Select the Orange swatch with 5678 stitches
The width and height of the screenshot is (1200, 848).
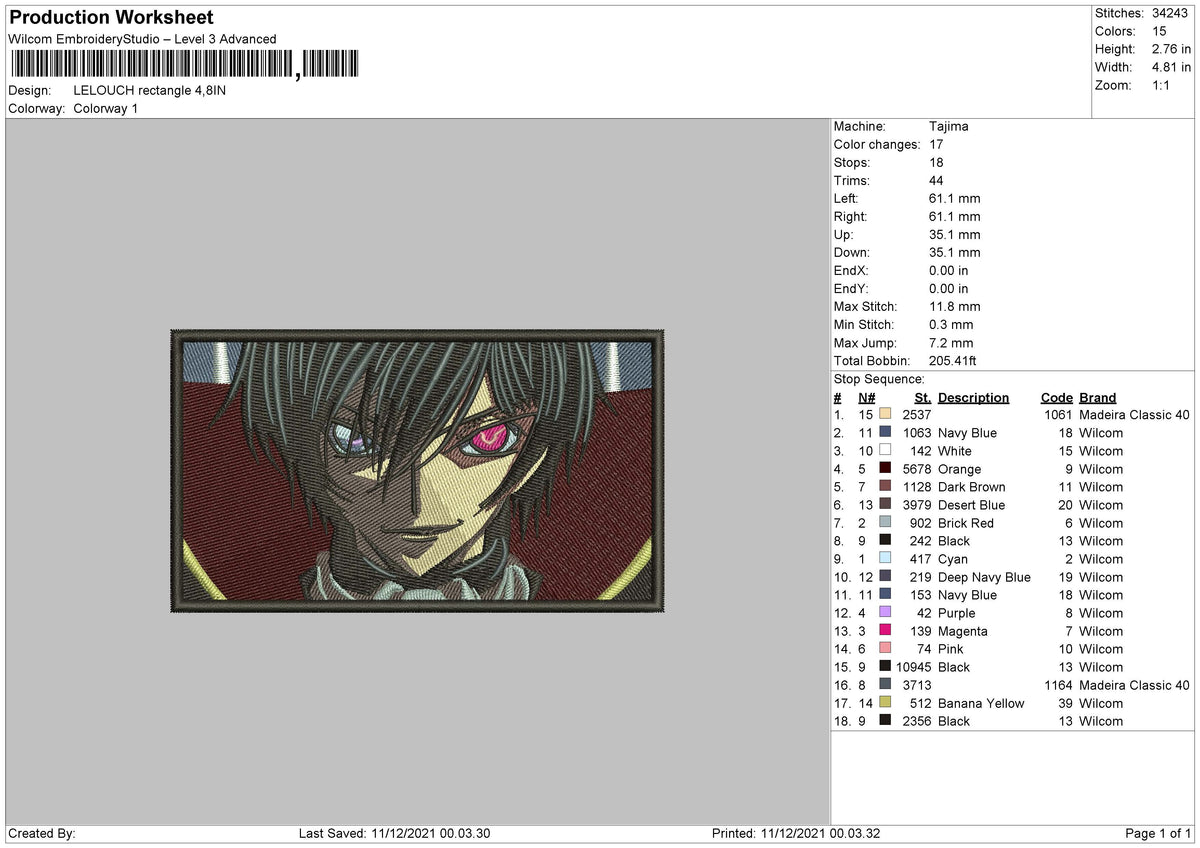coord(885,469)
